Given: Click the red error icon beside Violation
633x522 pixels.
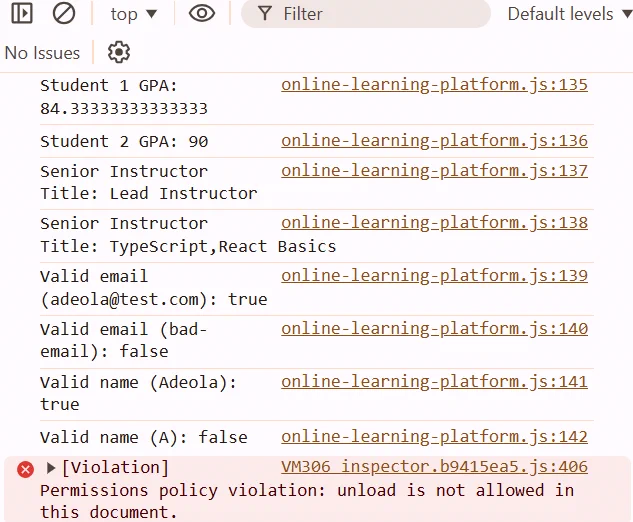Looking at the screenshot, I should click(25, 469).
